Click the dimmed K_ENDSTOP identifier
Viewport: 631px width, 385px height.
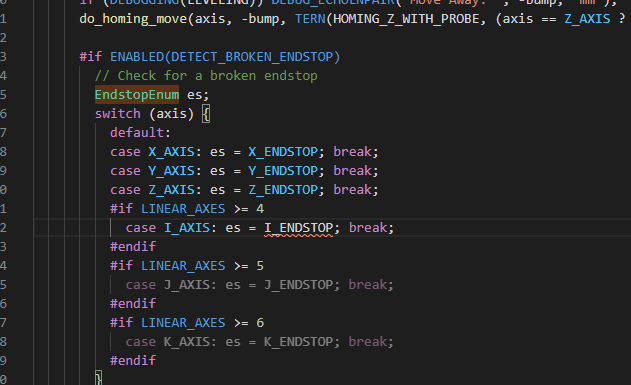click(299, 342)
